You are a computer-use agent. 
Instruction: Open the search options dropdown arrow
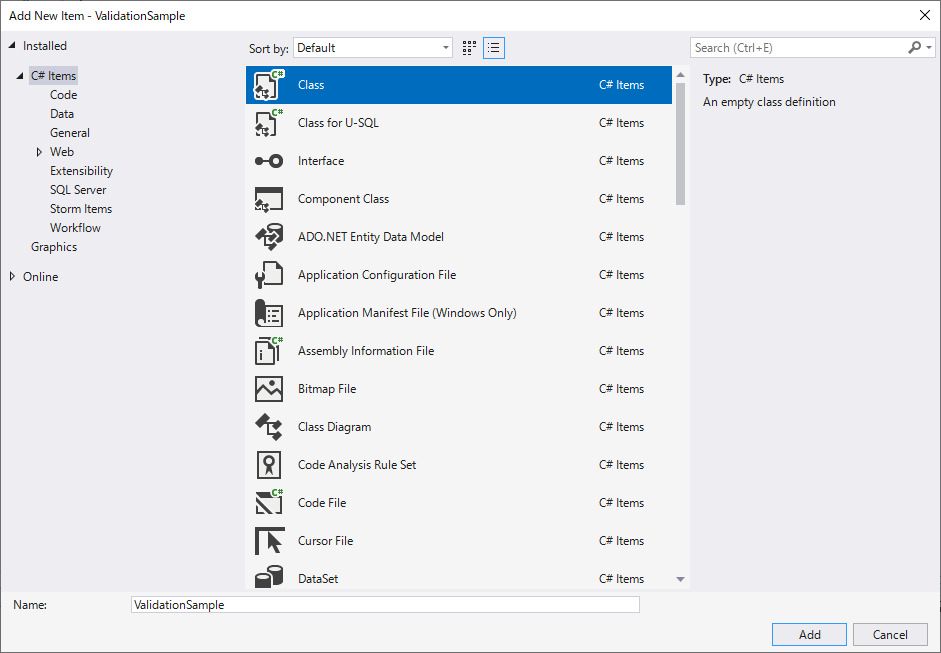click(929, 47)
